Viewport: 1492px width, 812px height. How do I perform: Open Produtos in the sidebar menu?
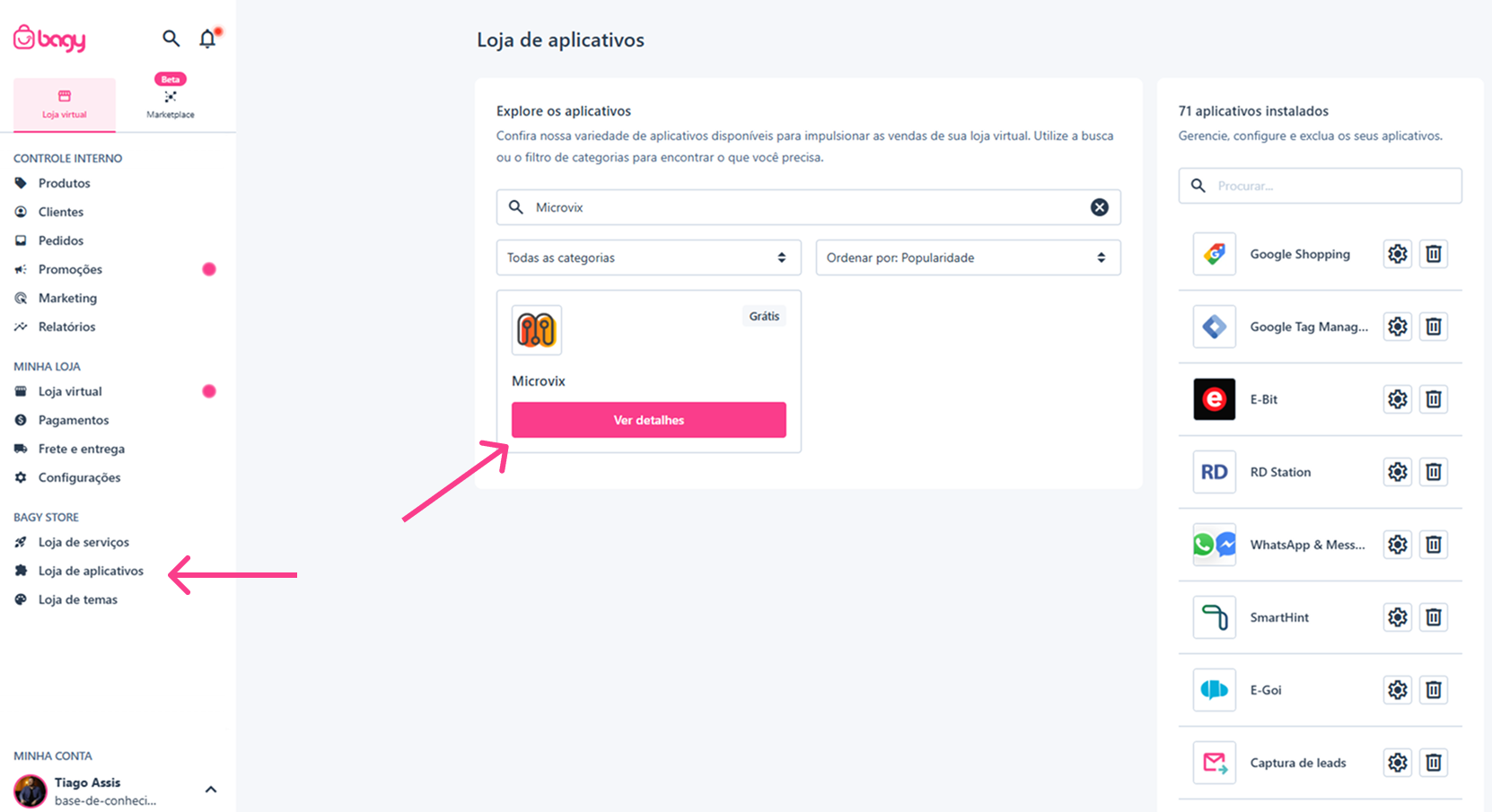[65, 183]
